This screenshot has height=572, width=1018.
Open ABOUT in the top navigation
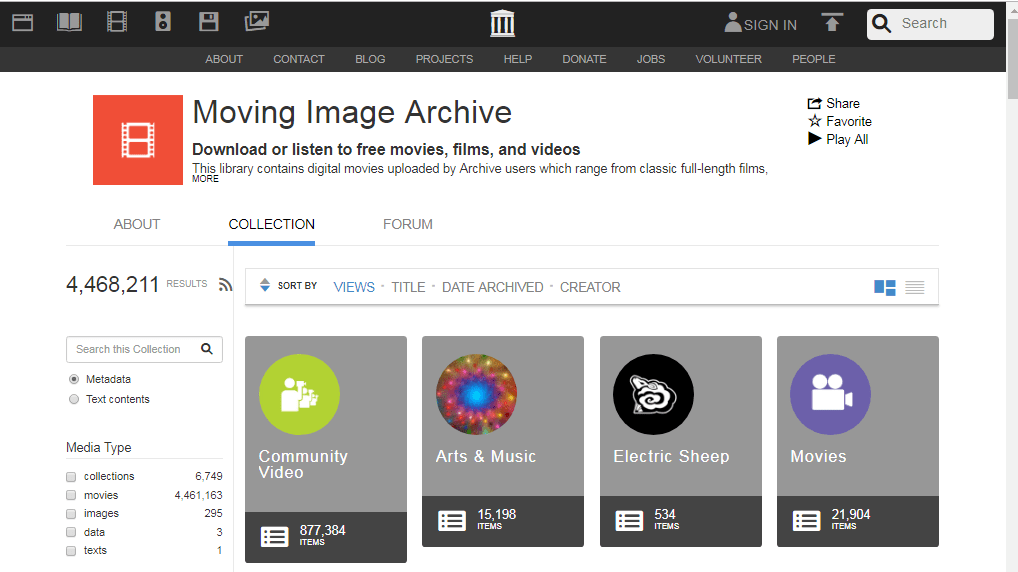pyautogui.click(x=224, y=59)
